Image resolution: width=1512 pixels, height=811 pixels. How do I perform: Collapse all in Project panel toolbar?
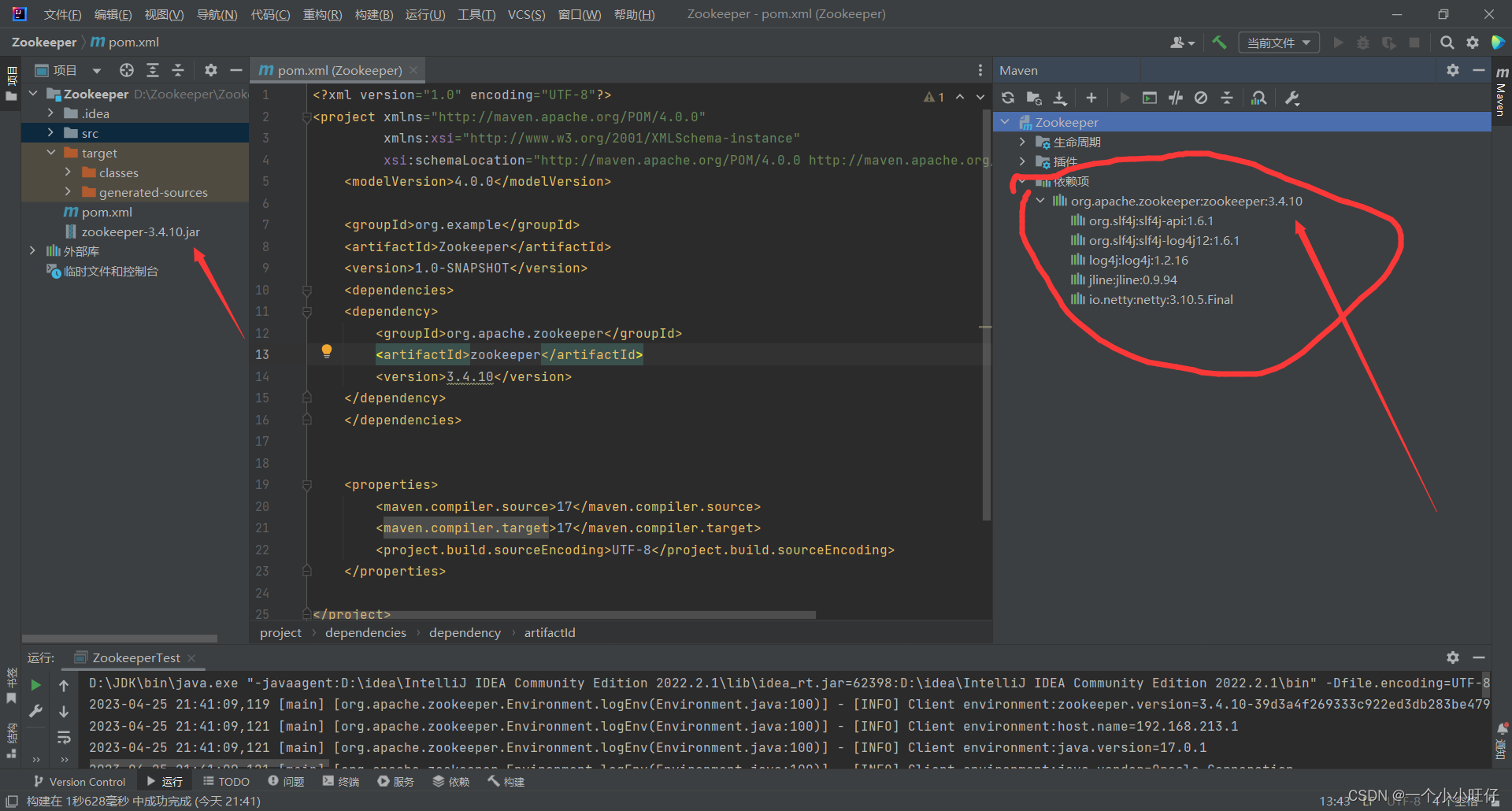tap(178, 70)
